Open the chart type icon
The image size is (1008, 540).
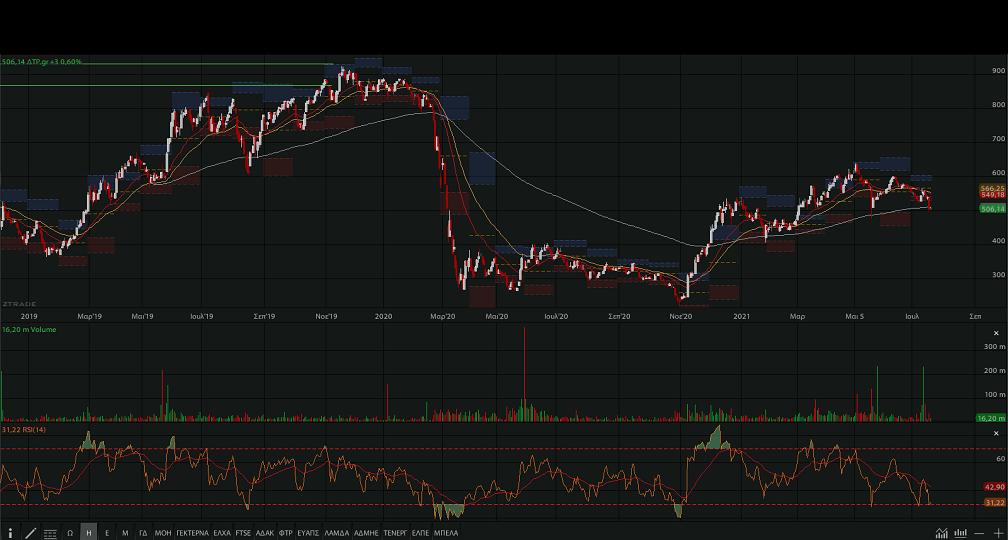[x=942, y=533]
